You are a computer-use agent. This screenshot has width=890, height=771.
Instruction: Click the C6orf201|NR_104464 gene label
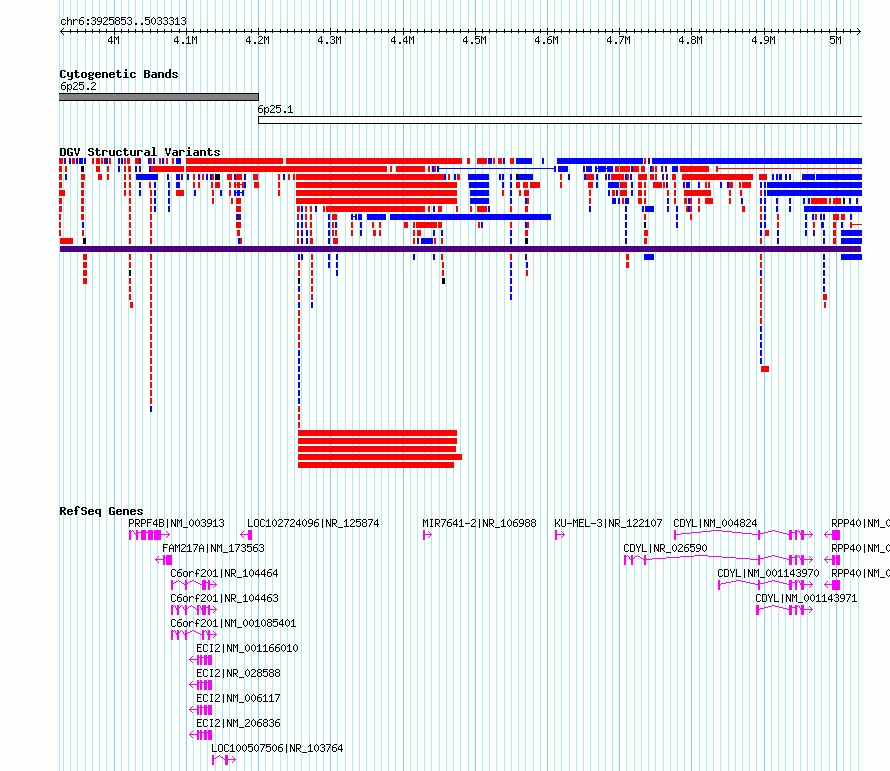(x=224, y=573)
